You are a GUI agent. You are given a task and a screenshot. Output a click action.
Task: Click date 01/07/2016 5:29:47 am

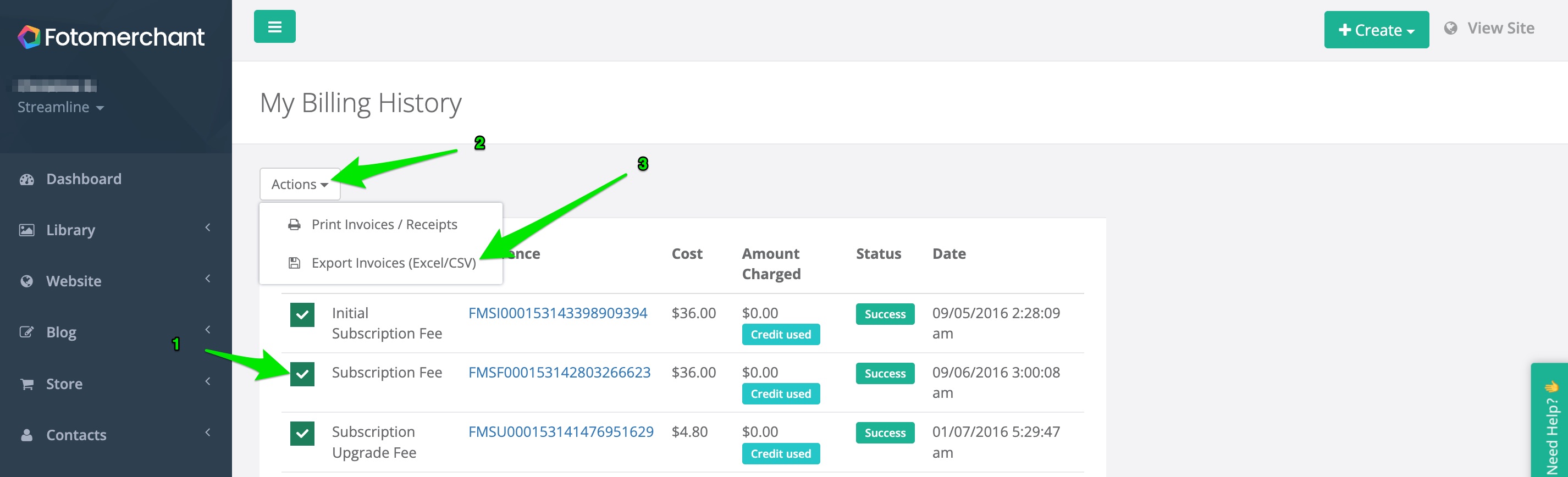click(x=996, y=442)
